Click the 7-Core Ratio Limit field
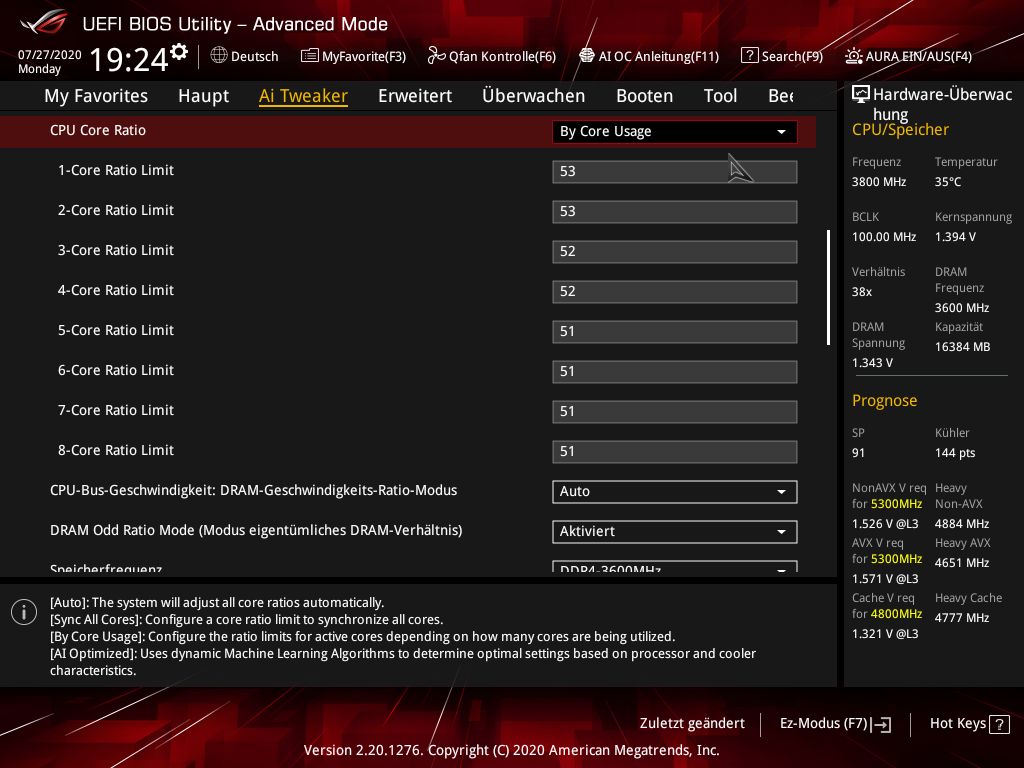The height and width of the screenshot is (768, 1024). pyautogui.click(x=675, y=411)
